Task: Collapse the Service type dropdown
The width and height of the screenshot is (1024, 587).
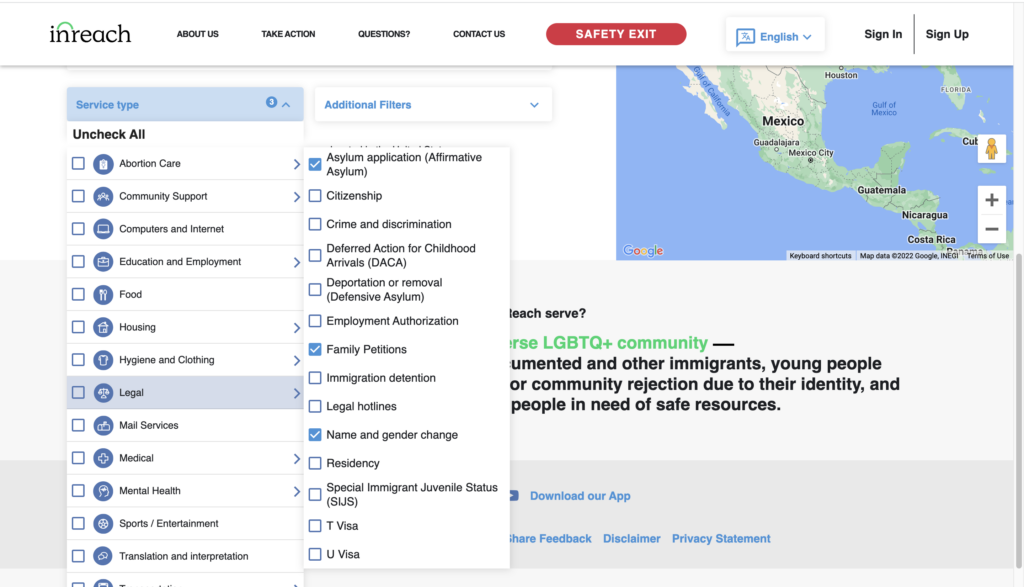Action: point(286,104)
